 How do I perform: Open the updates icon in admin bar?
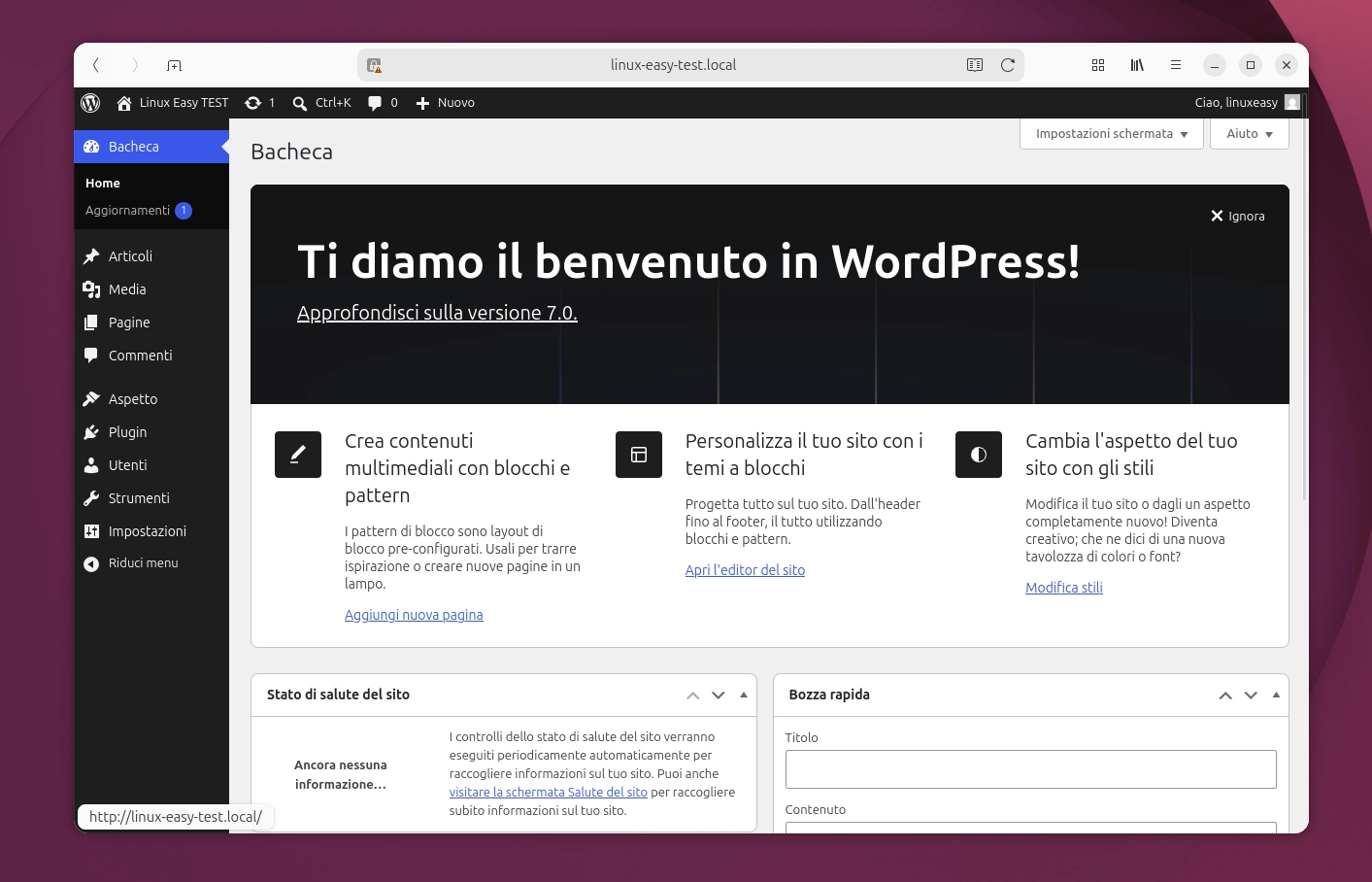pos(252,103)
